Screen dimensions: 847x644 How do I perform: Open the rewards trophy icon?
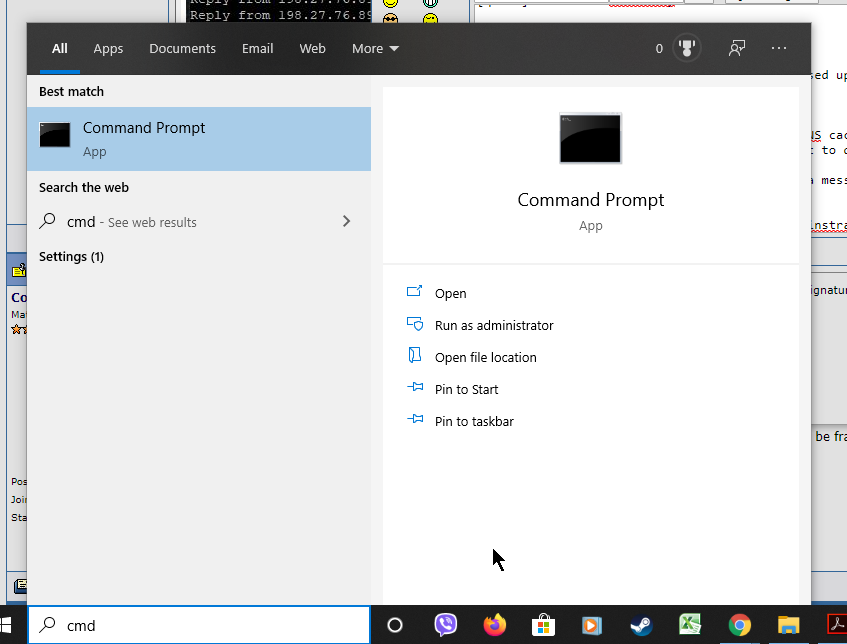tap(687, 48)
